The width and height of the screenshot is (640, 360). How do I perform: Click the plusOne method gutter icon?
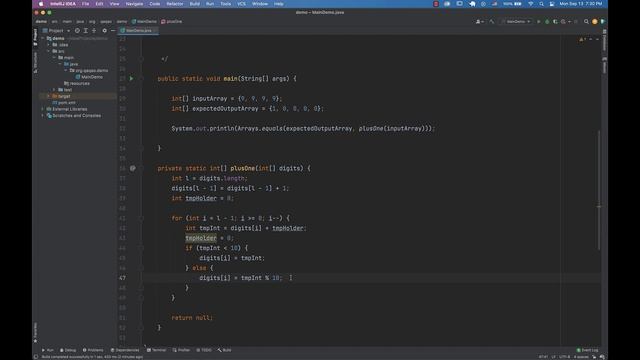[133, 168]
